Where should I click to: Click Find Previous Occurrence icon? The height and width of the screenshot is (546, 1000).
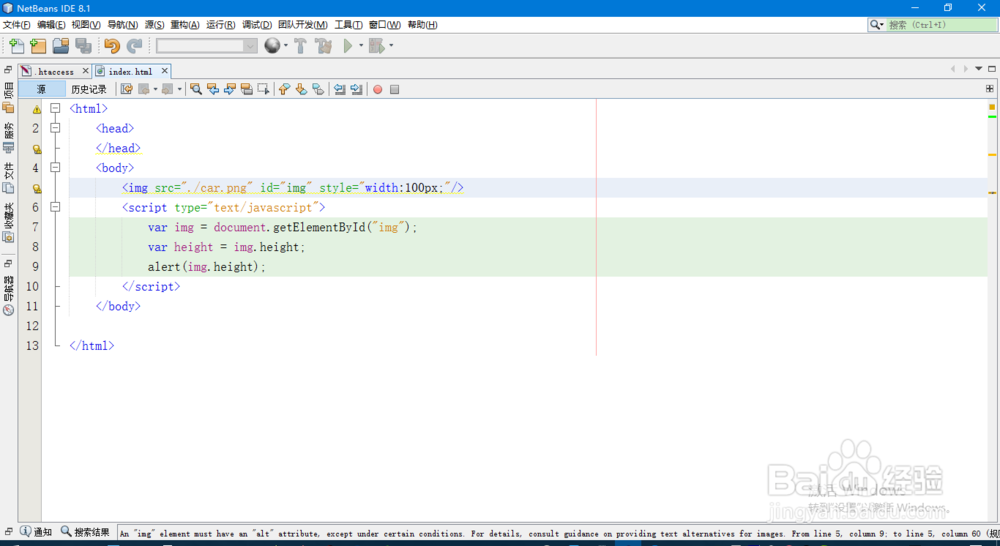213,89
